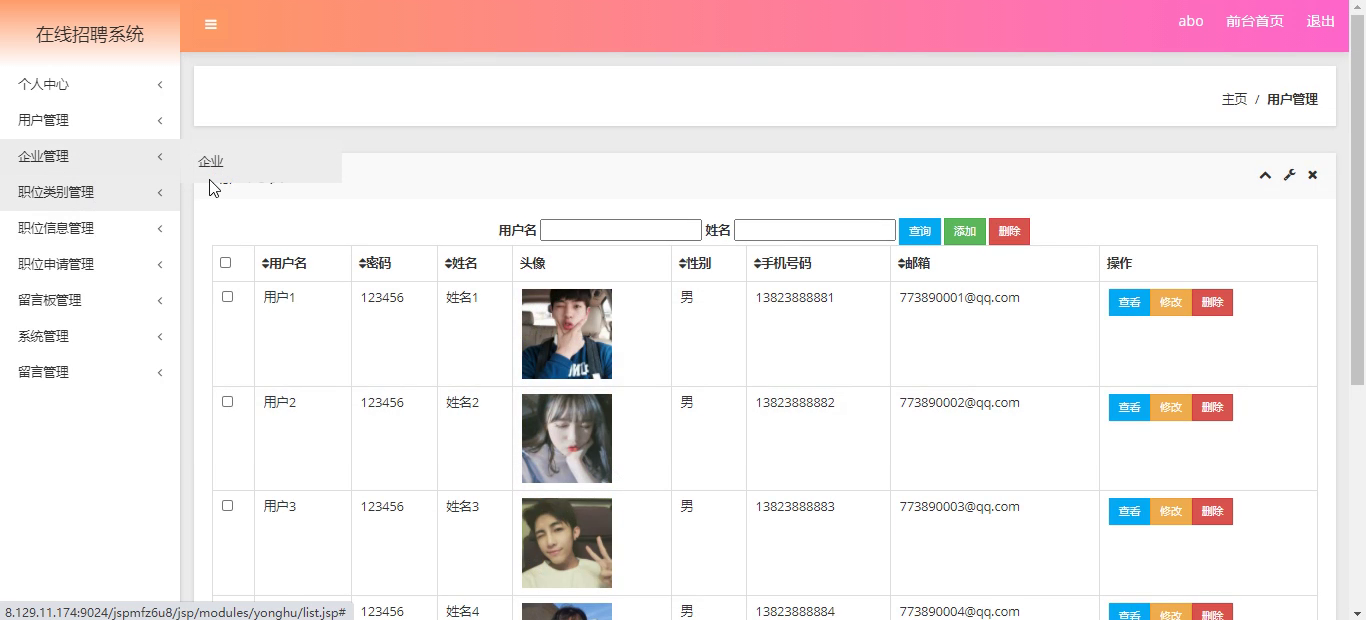Expand the 个人中心 sidebar chevron
1366x620 pixels.
coord(160,85)
